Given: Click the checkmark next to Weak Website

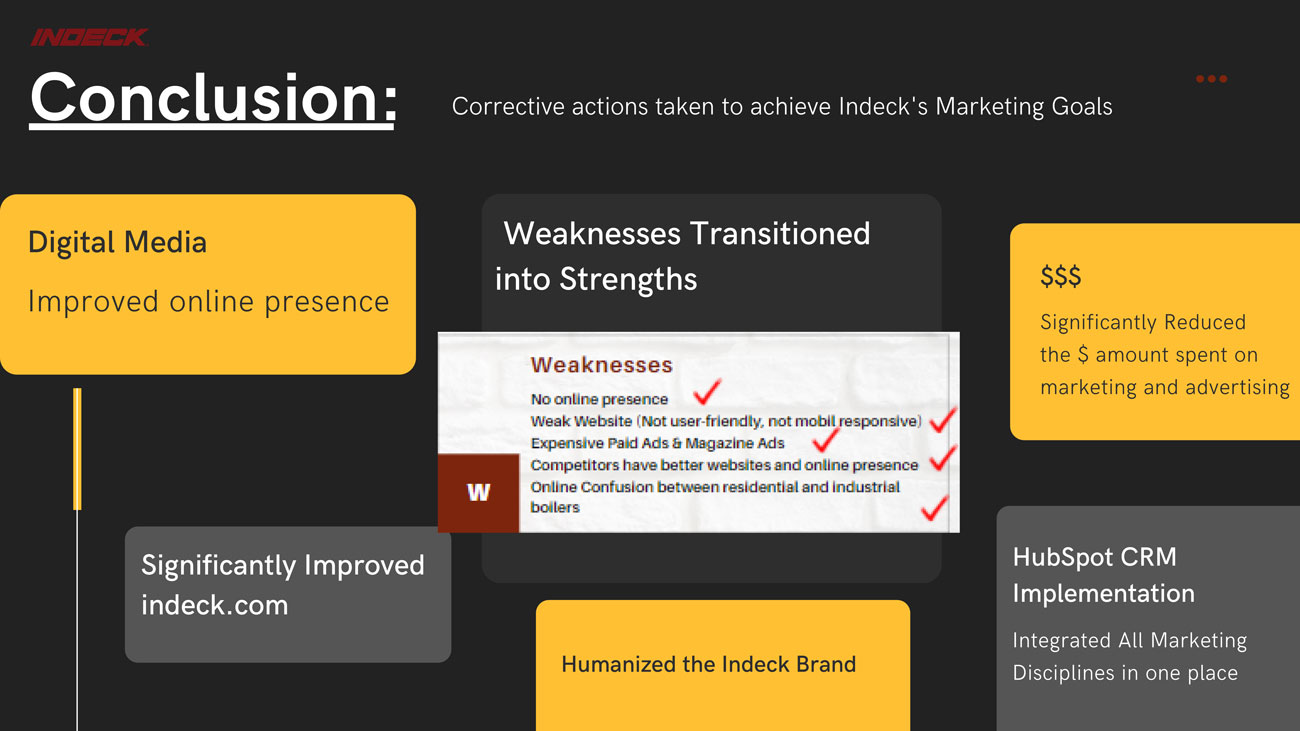Looking at the screenshot, I should pyautogui.click(x=942, y=419).
